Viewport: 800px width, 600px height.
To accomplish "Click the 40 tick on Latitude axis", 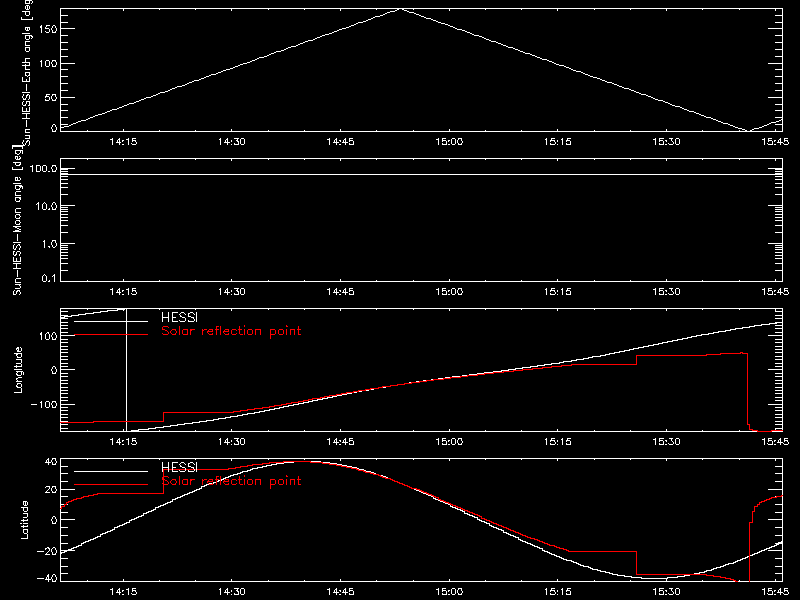I will point(51,462).
